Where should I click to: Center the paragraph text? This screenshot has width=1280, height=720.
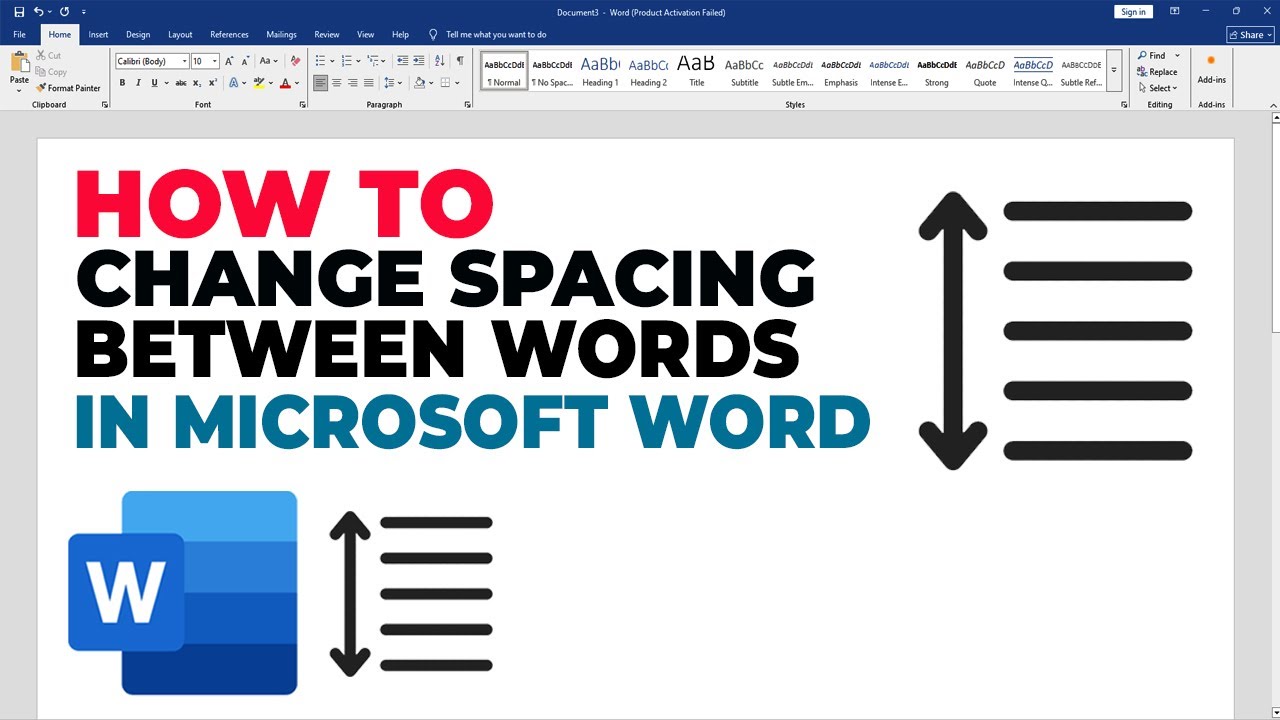tap(336, 83)
